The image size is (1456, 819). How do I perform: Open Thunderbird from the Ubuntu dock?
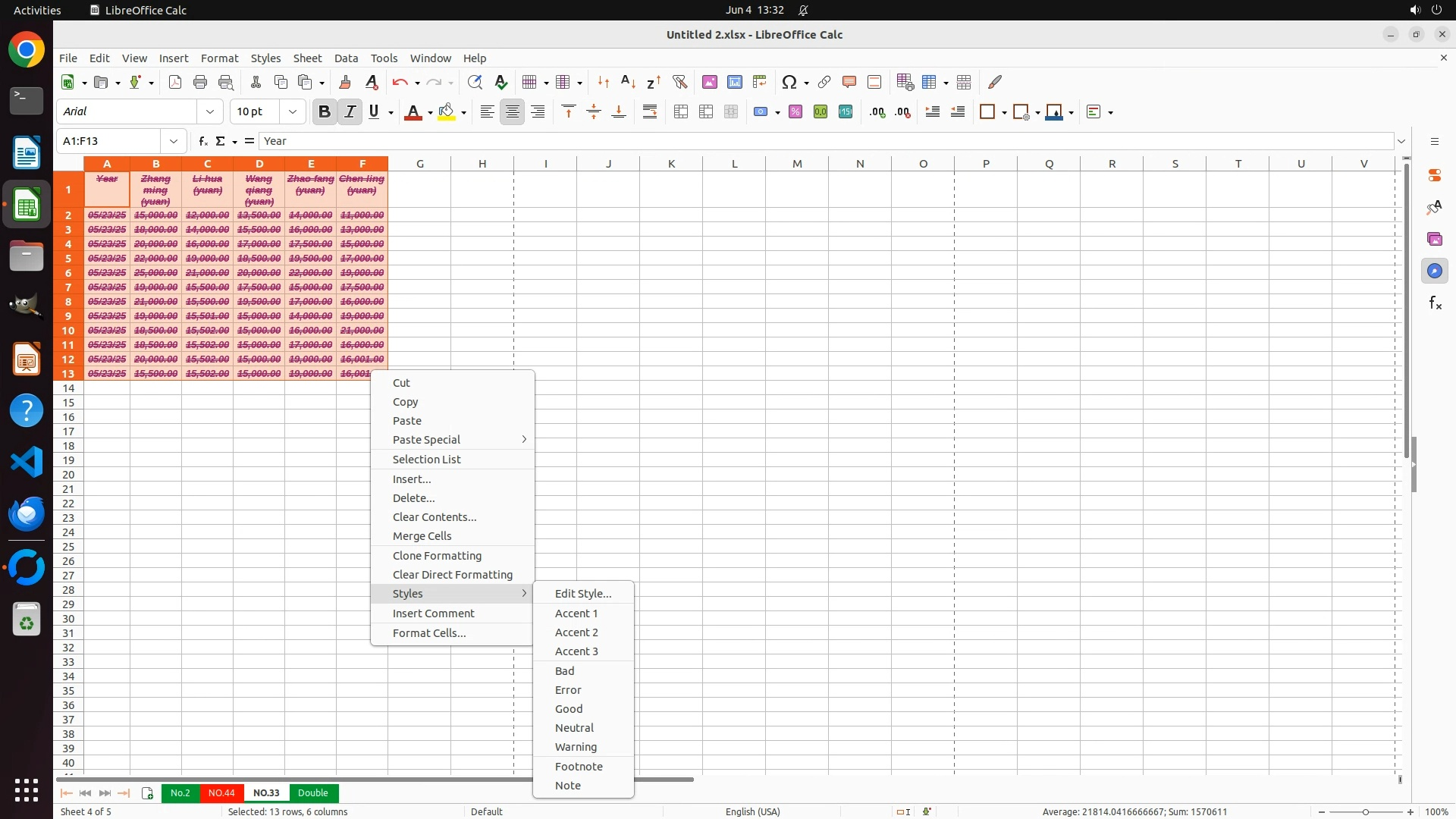point(27,514)
